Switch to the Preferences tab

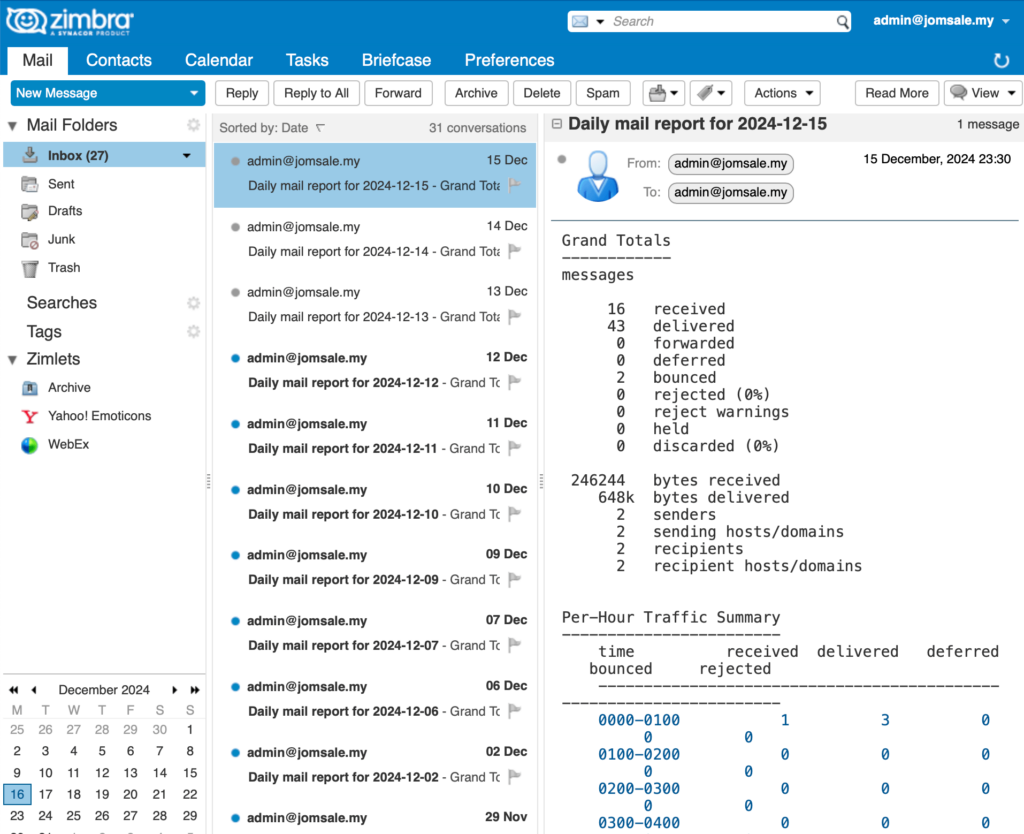tap(509, 60)
